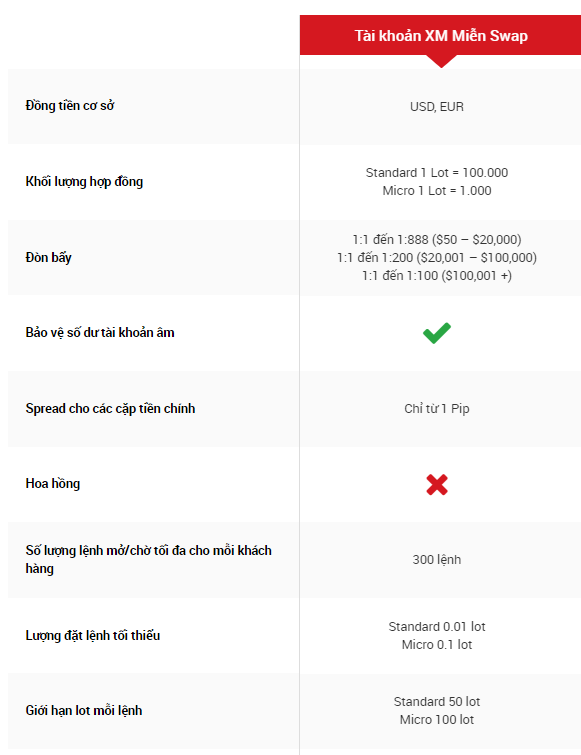Select the Standard 0.01 lot text
The height and width of the screenshot is (755, 581).
(437, 626)
